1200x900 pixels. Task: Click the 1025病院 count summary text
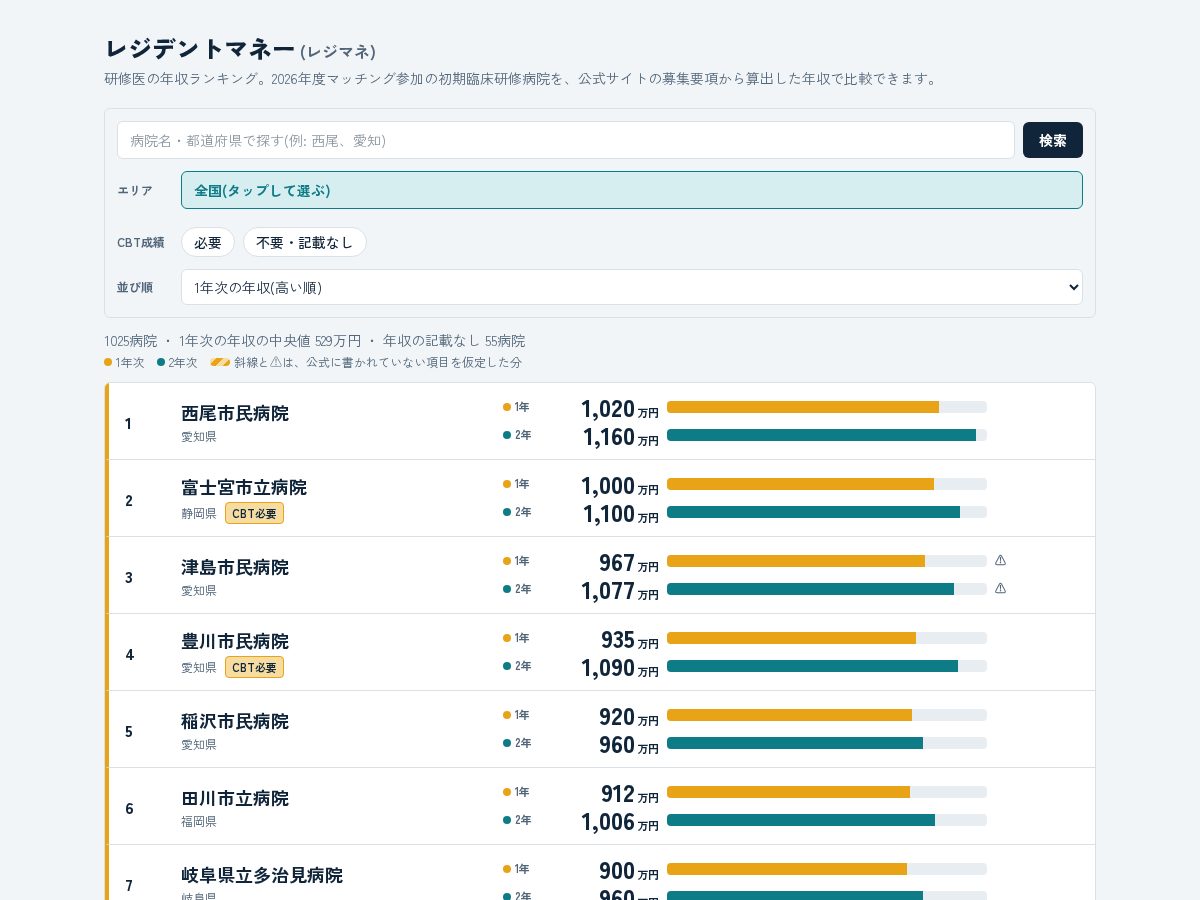tap(131, 341)
